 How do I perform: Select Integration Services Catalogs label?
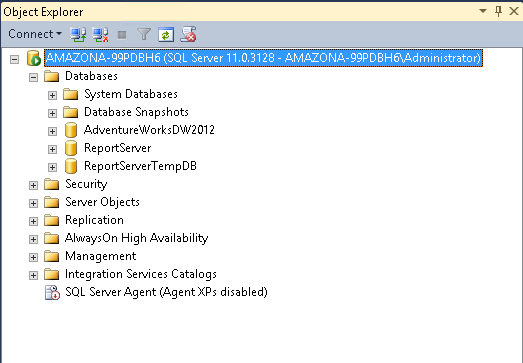pyautogui.click(x=141, y=274)
